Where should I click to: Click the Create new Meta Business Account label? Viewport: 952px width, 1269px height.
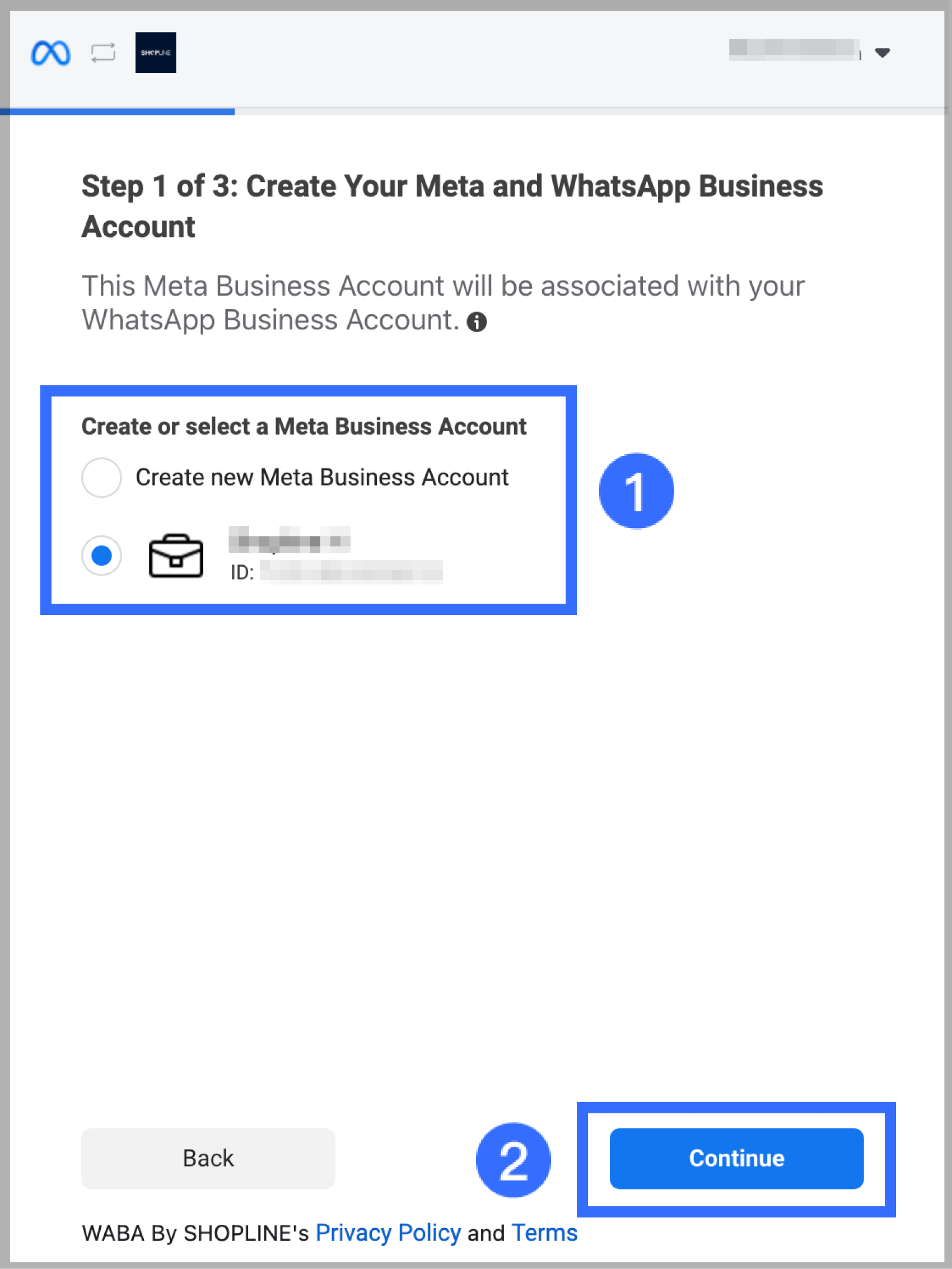322,477
